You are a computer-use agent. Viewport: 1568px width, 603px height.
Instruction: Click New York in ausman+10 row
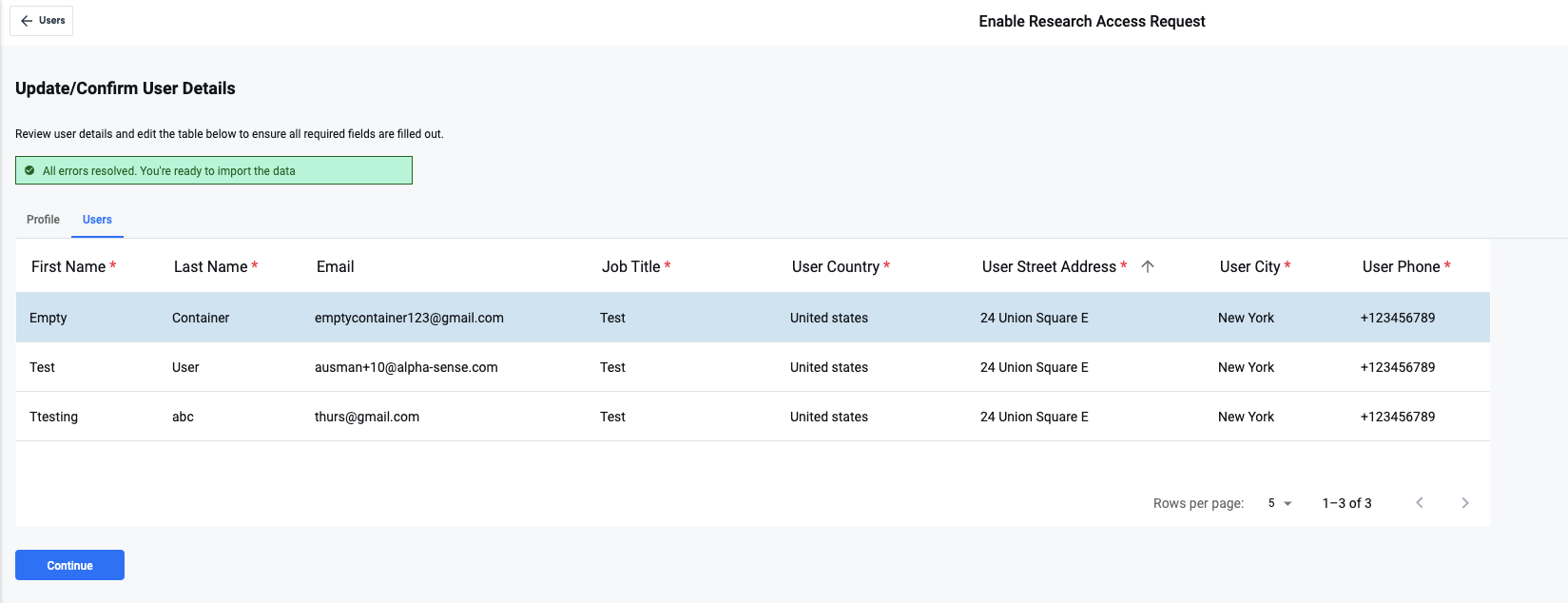[x=1246, y=367]
